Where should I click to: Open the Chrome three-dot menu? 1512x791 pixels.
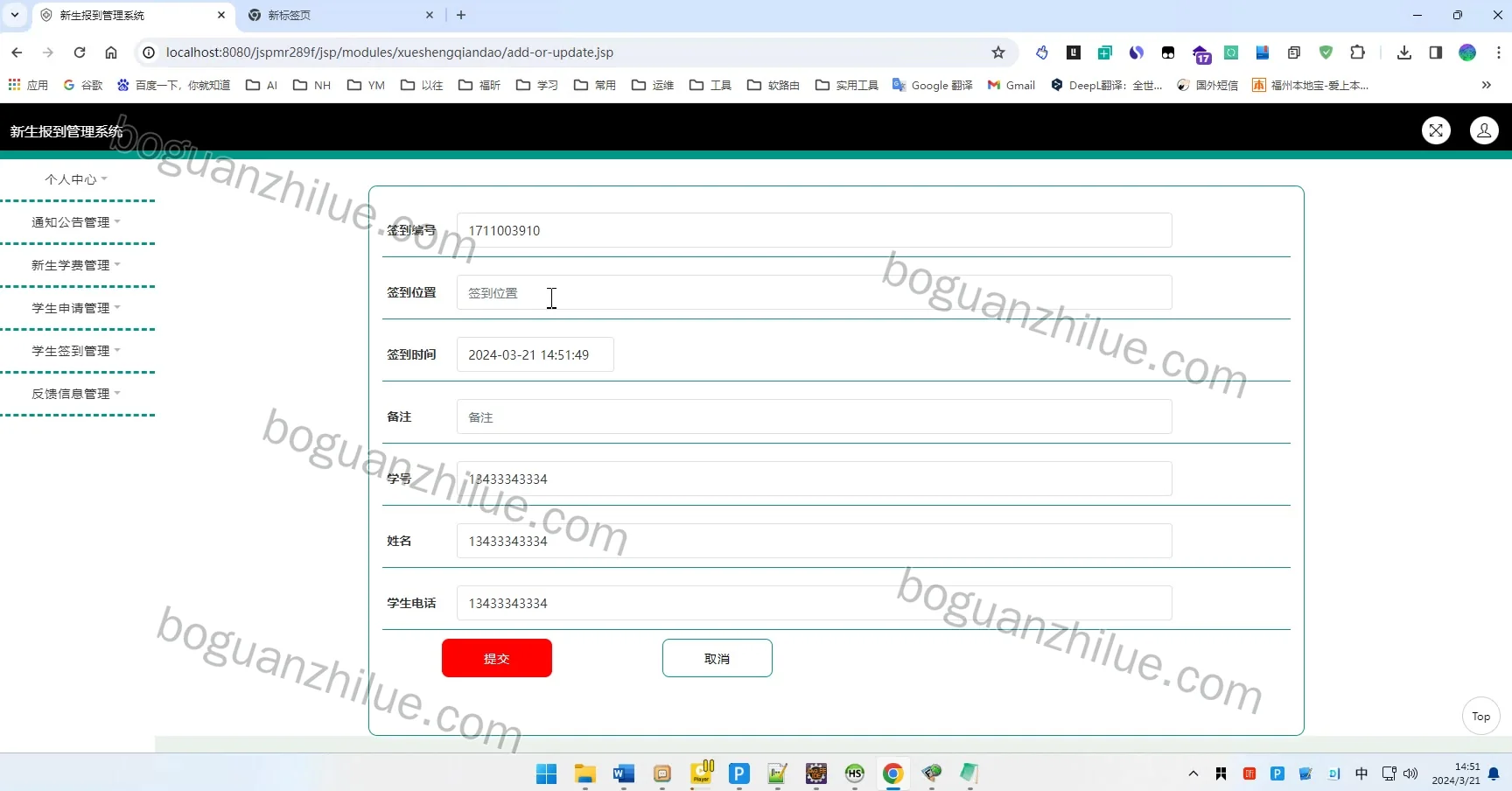point(1499,52)
